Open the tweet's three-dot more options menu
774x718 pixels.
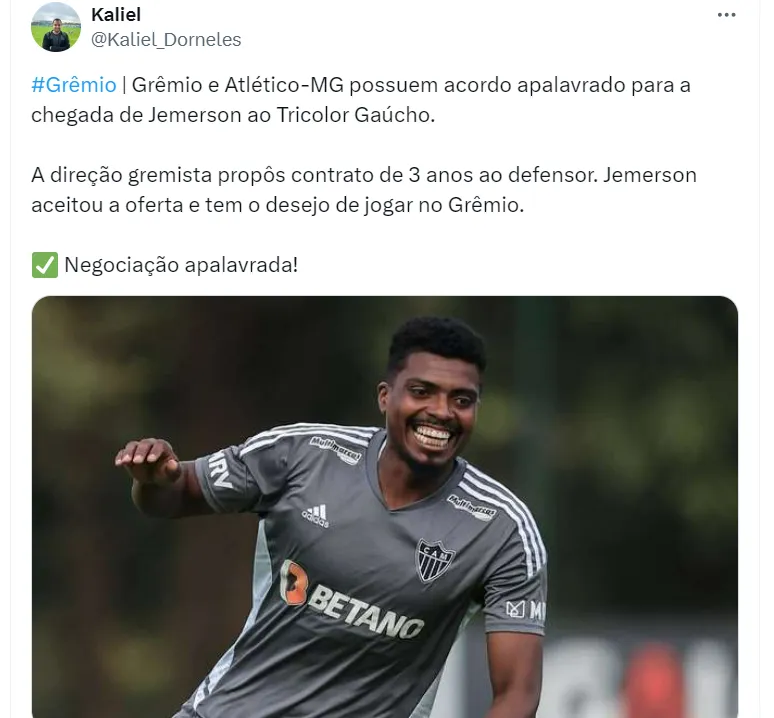(726, 15)
